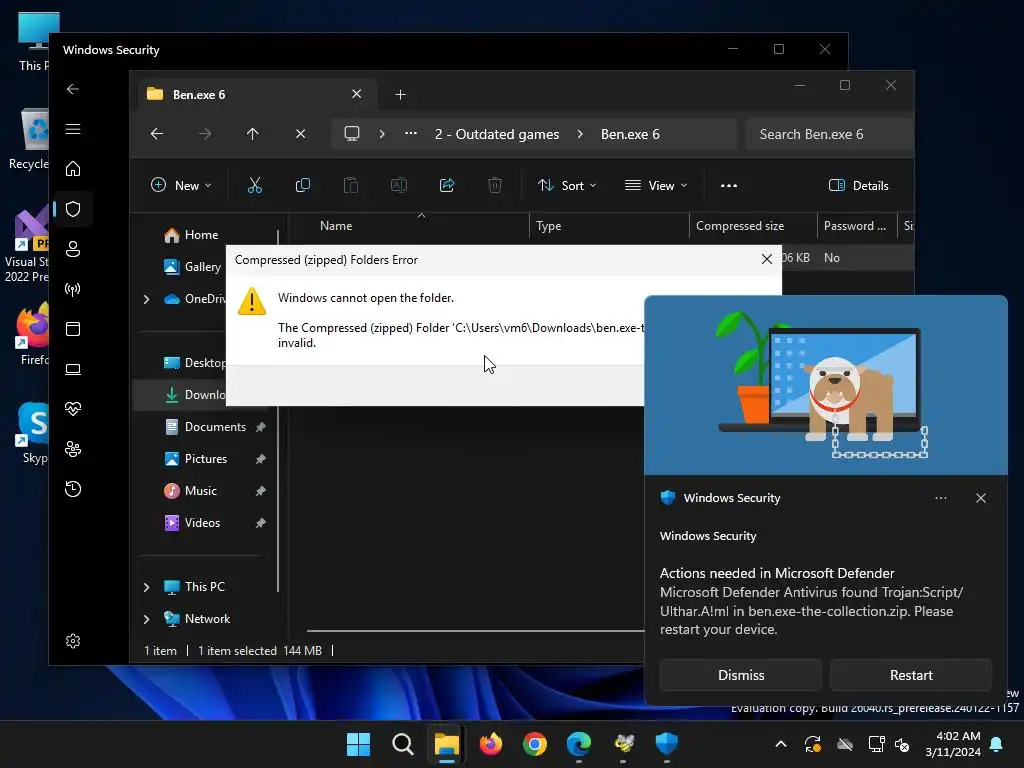
Task: Click the Cut scissors icon in File Explorer
Action: click(255, 185)
